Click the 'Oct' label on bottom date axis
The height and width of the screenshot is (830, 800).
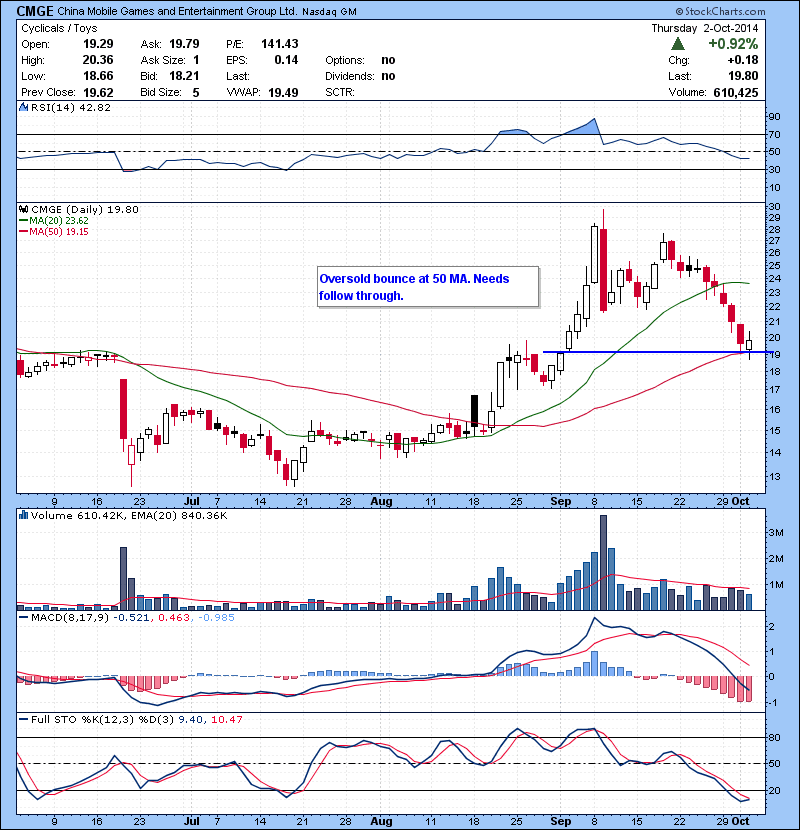point(740,821)
